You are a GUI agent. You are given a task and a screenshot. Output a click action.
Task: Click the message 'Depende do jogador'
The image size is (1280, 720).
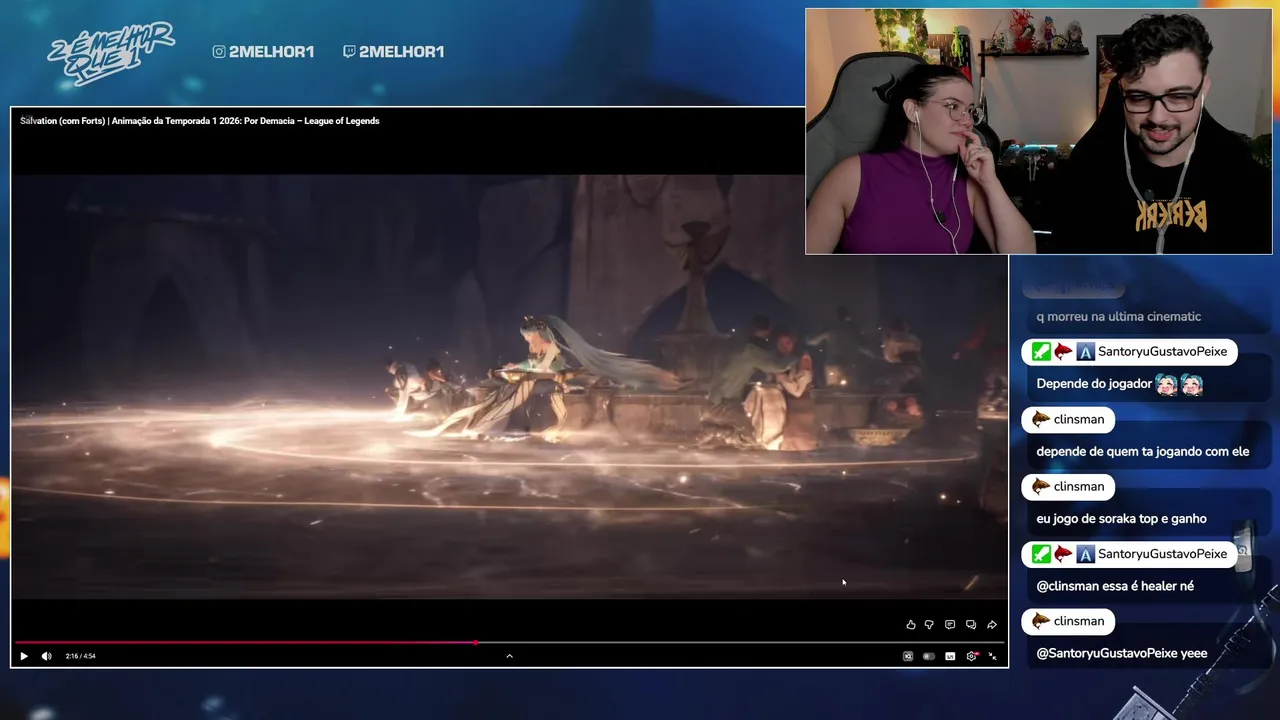coord(1094,384)
